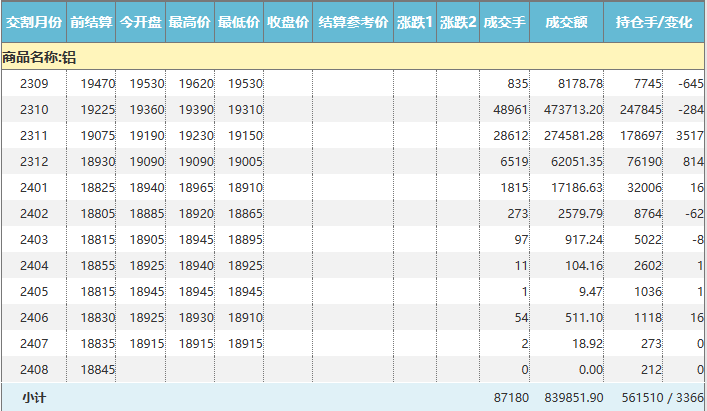Click the 成交额 column header
The height and width of the screenshot is (411, 707).
[x=567, y=21]
